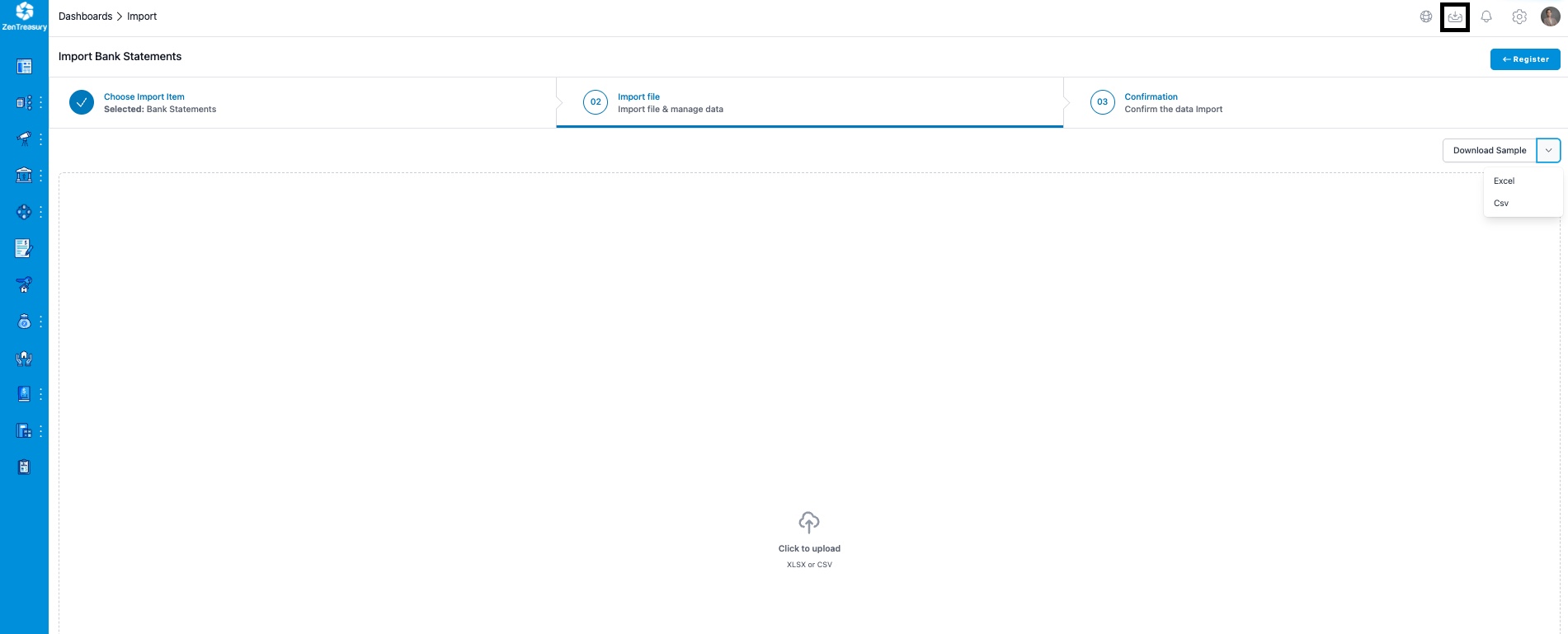1568x634 pixels.
Task: Click the Import breadcrumb
Action: [x=142, y=16]
